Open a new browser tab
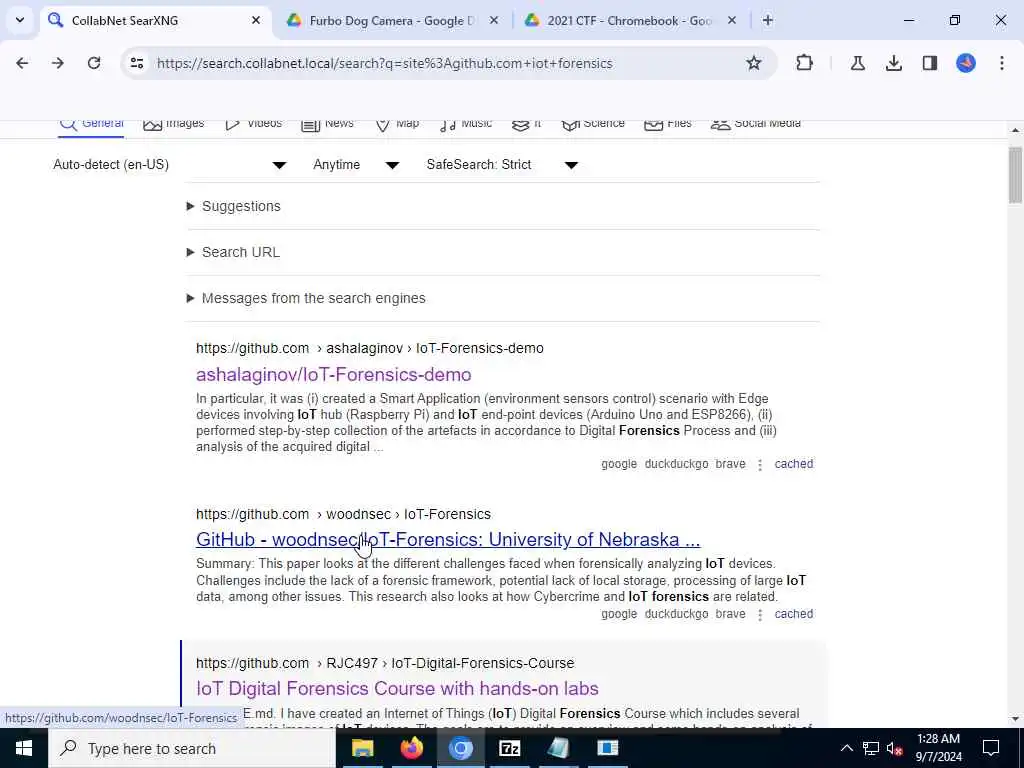Viewport: 1024px width, 768px height. click(768, 20)
